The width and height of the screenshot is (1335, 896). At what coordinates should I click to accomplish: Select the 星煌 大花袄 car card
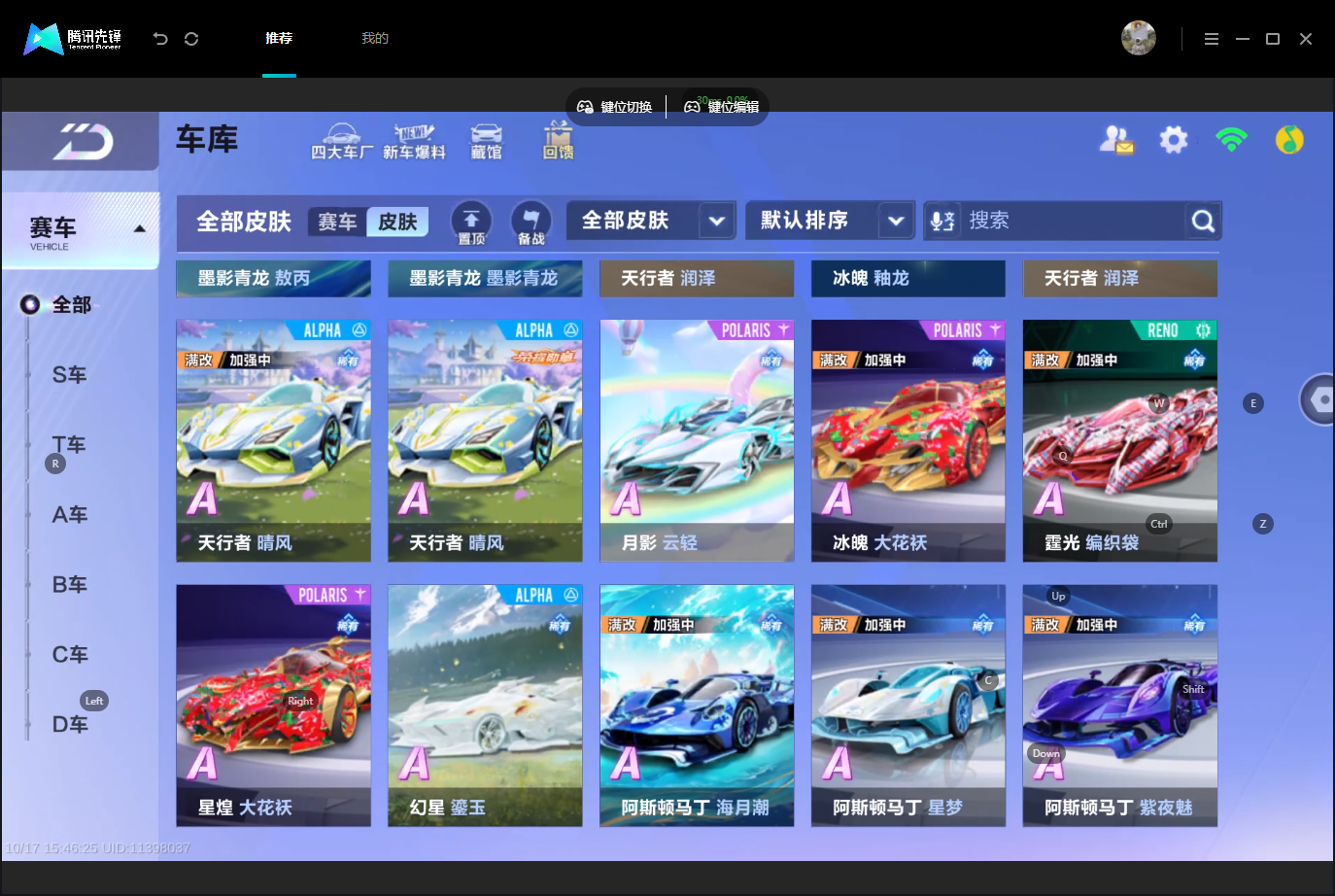[x=273, y=706]
